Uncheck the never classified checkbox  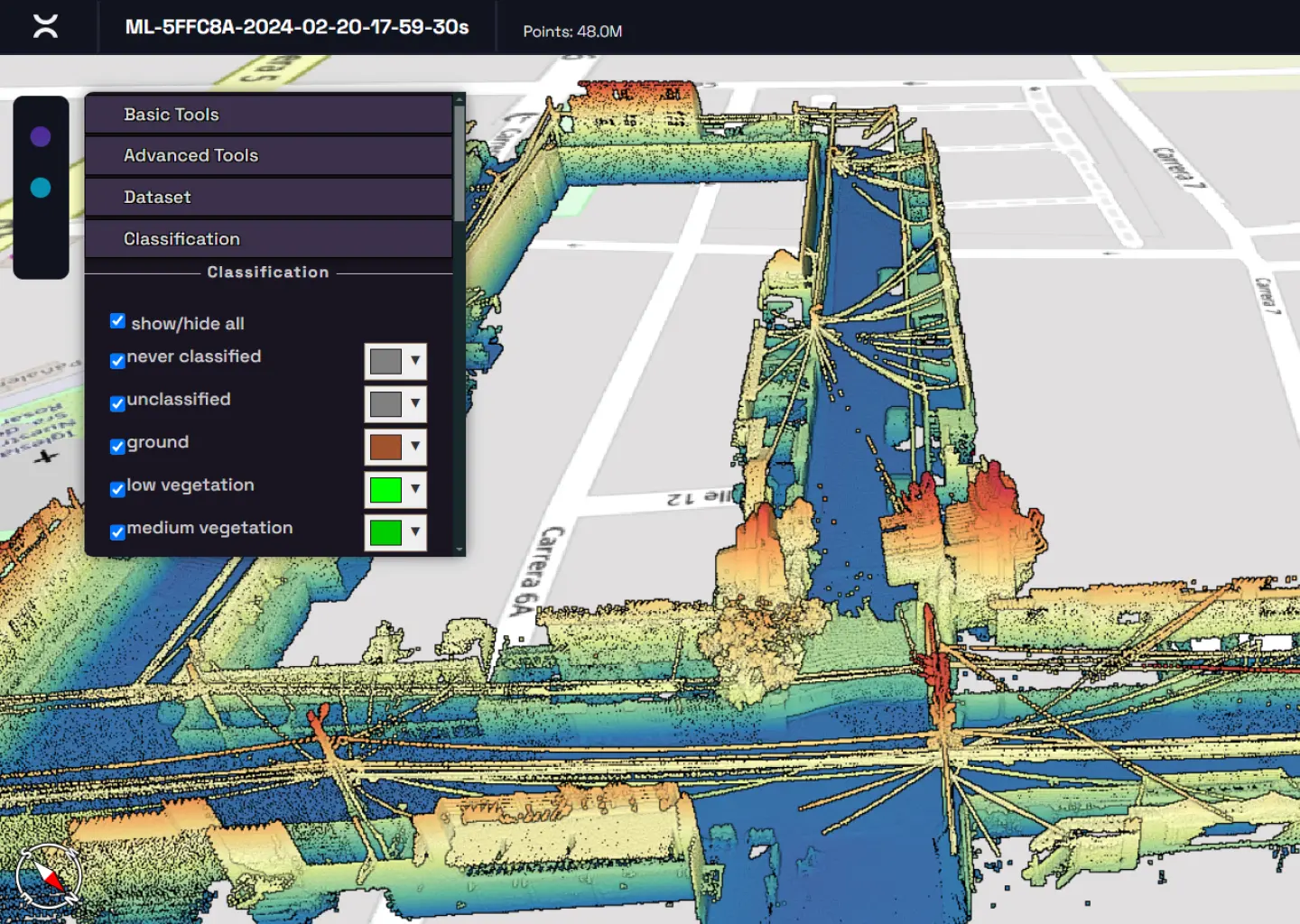coord(117,361)
